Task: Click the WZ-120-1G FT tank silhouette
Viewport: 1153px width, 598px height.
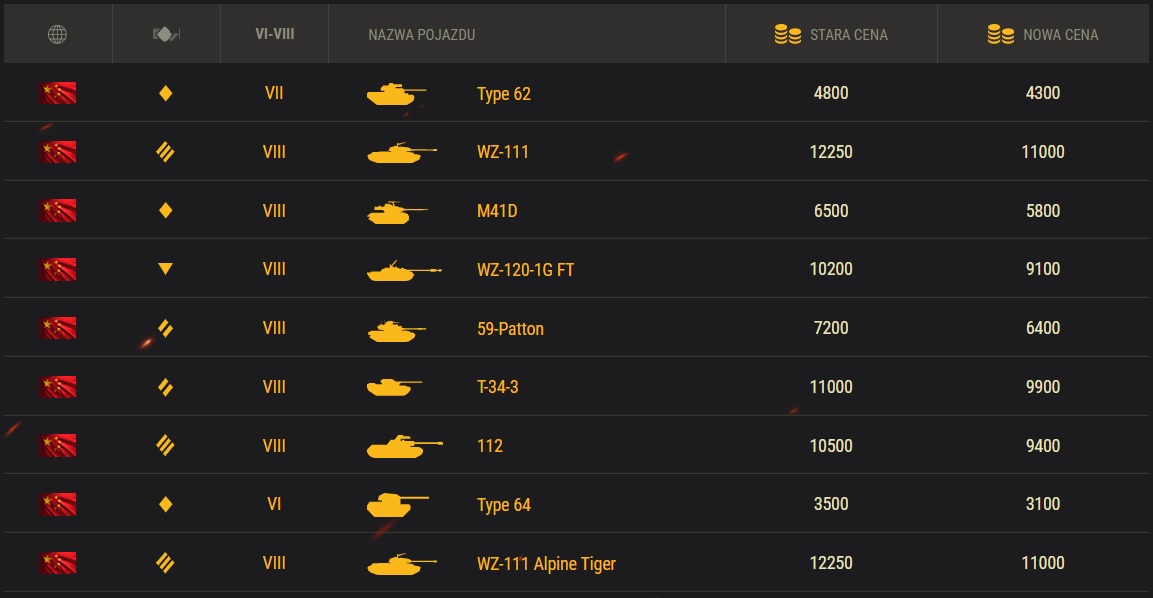Action: click(x=404, y=271)
